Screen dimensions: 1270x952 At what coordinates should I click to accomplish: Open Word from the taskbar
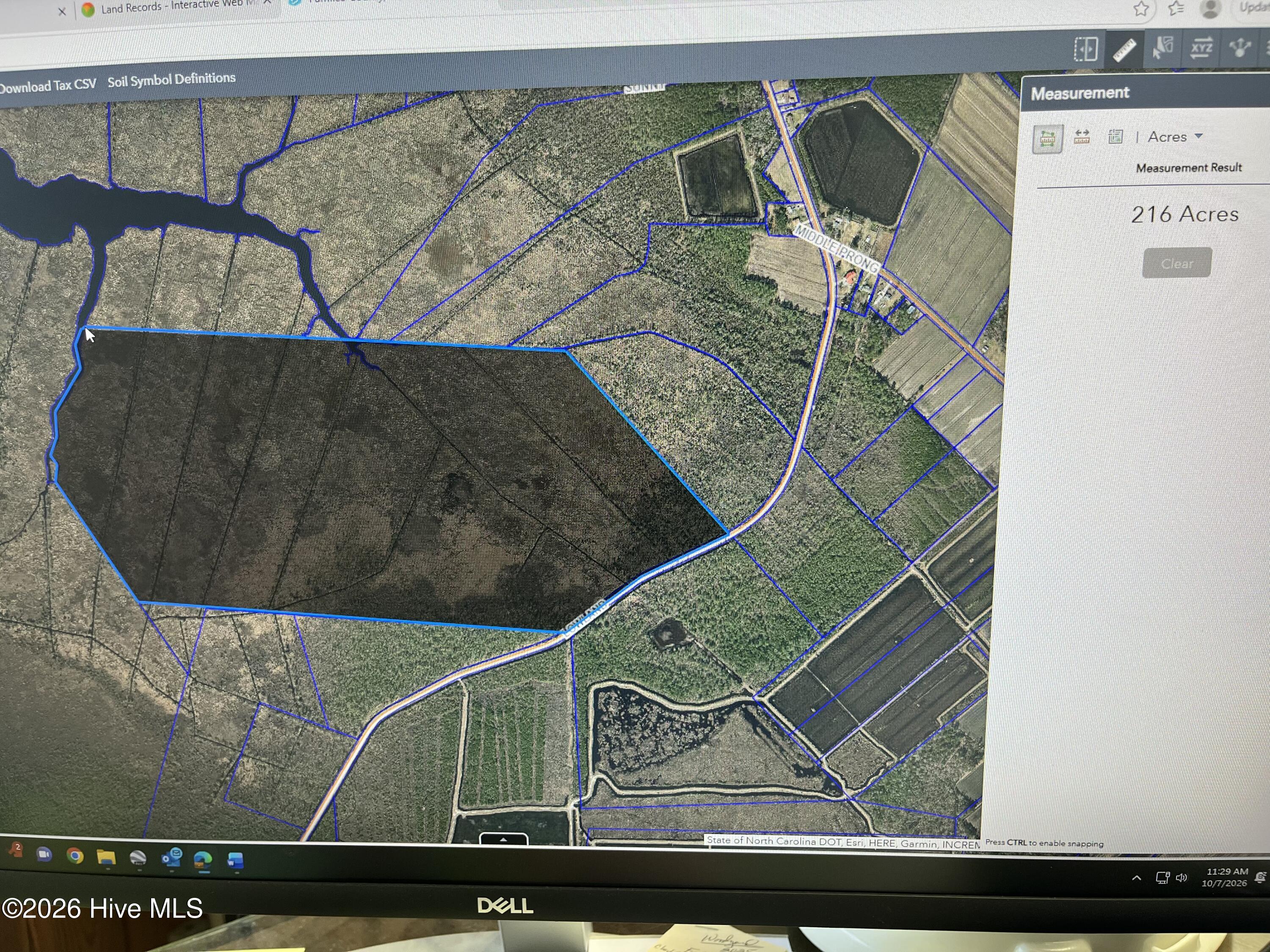coord(235,860)
